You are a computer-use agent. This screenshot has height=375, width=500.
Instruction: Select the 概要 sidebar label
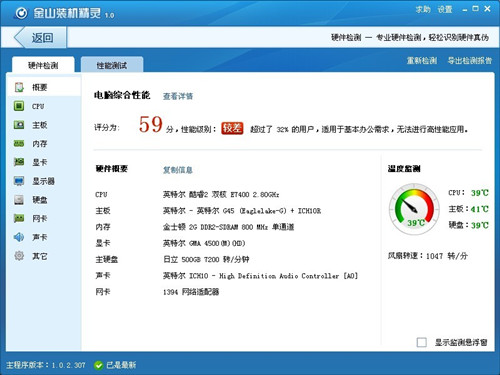[x=40, y=87]
